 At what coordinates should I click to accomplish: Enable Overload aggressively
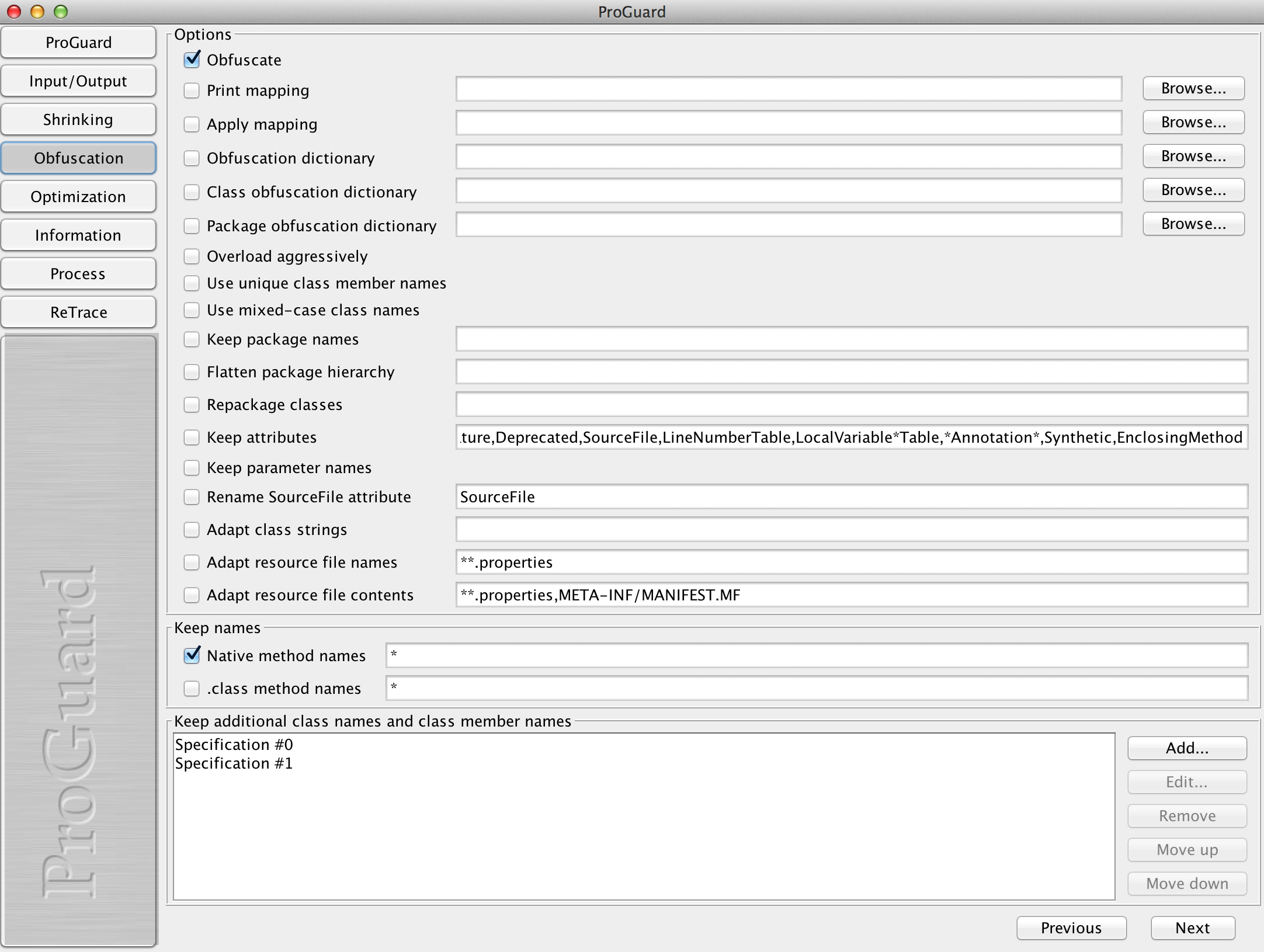[x=192, y=256]
